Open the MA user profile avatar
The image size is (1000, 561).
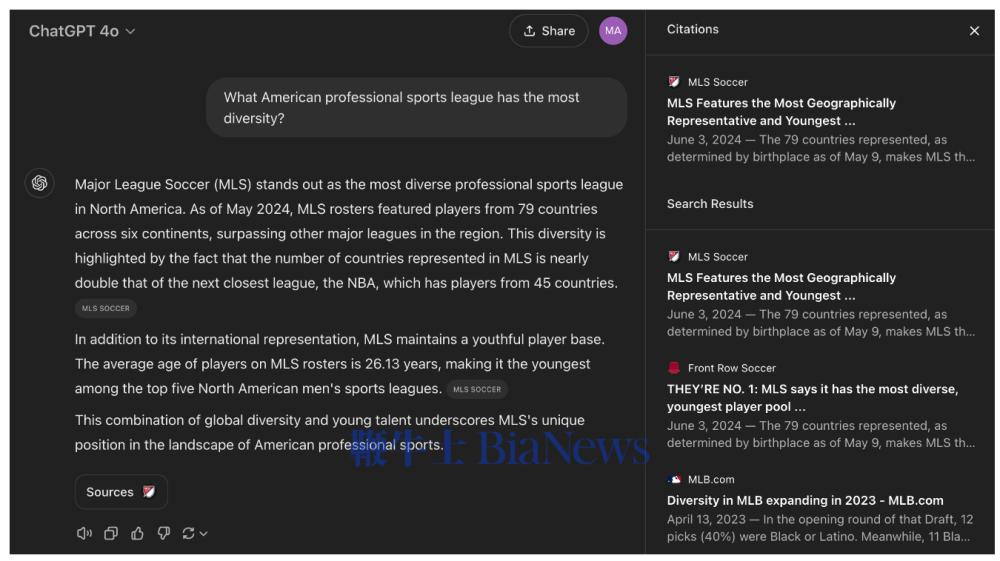pyautogui.click(x=613, y=31)
